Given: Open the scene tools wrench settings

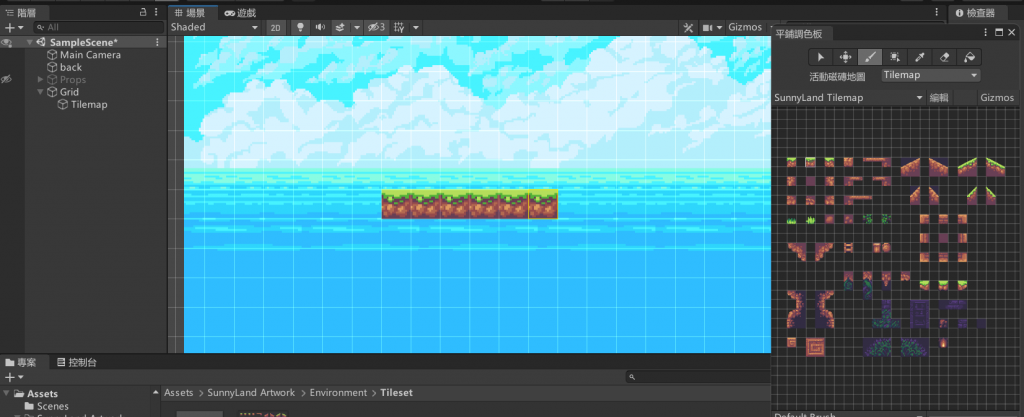Looking at the screenshot, I should click(688, 27).
